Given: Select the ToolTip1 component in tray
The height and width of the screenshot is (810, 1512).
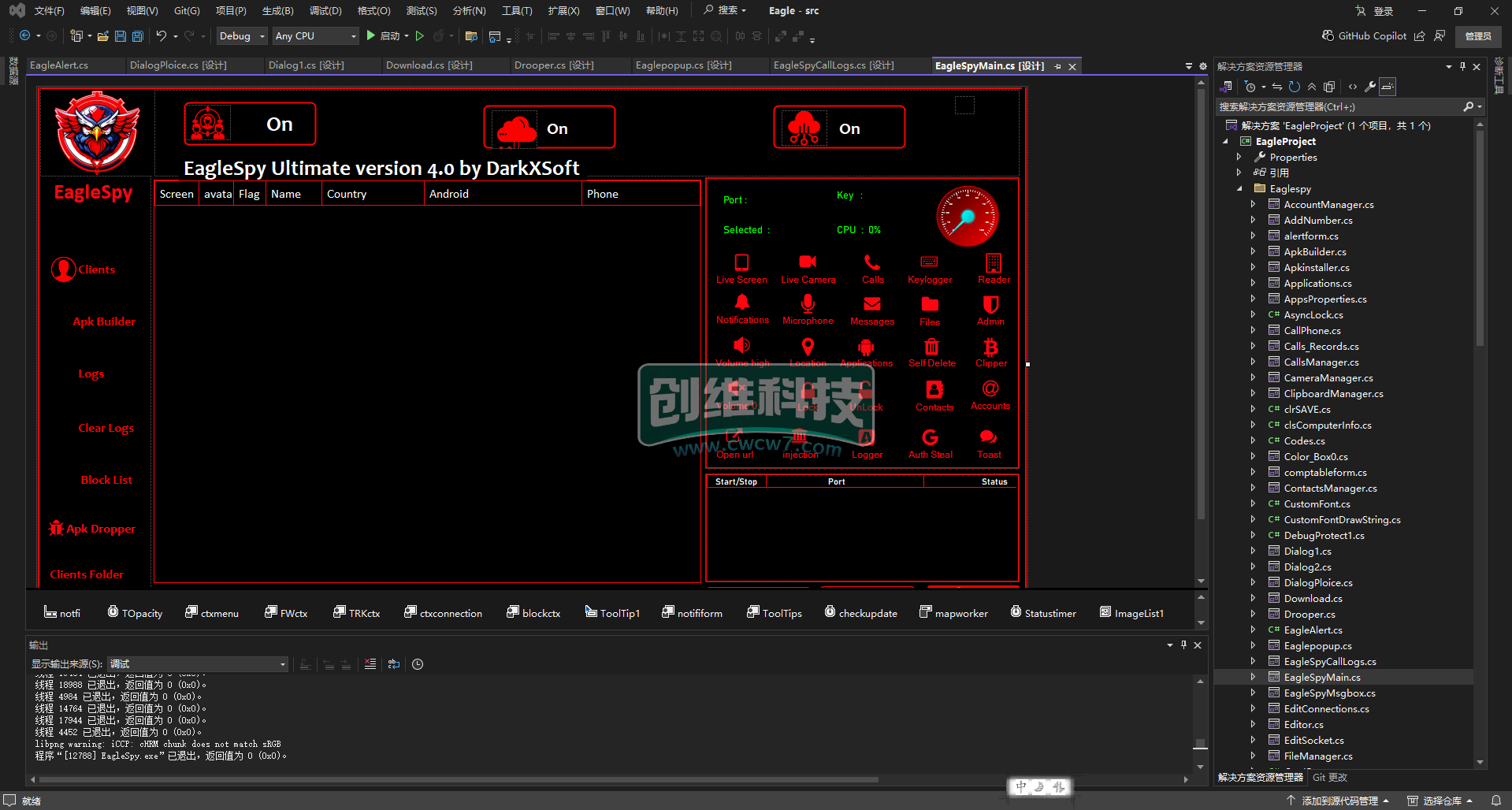Looking at the screenshot, I should click(612, 613).
